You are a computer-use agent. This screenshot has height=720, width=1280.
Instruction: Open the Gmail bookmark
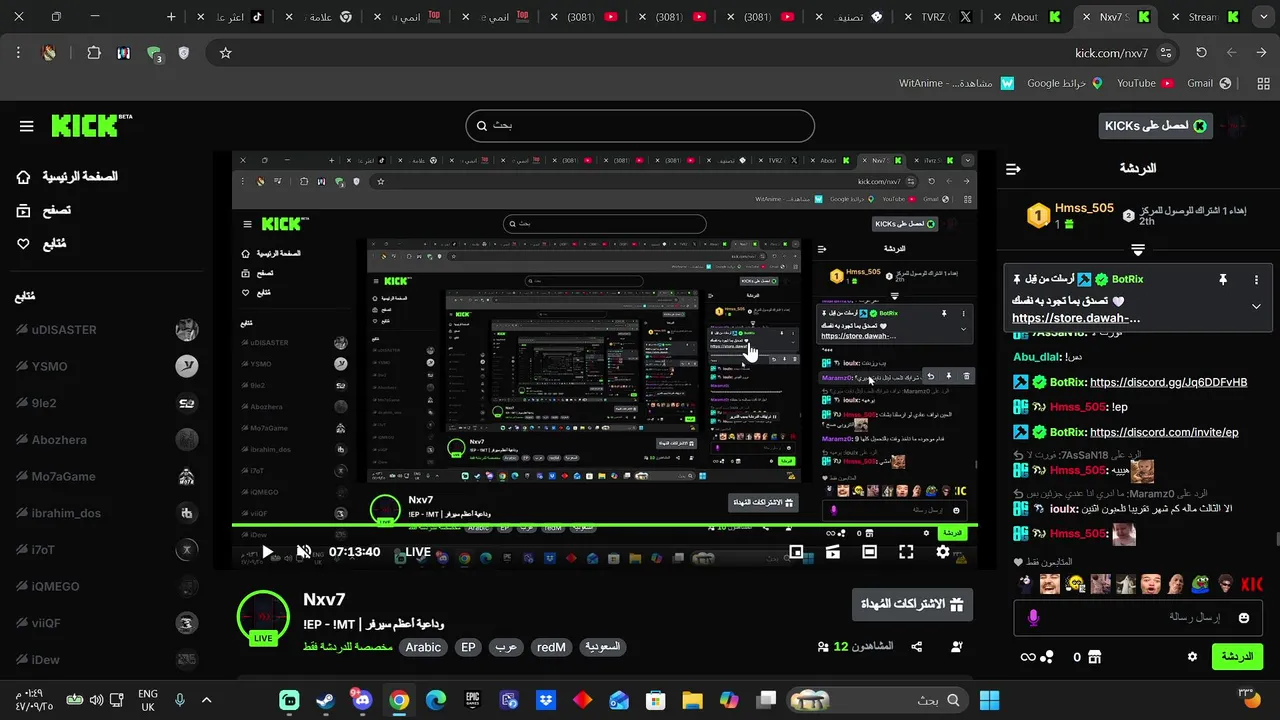click(x=1208, y=83)
